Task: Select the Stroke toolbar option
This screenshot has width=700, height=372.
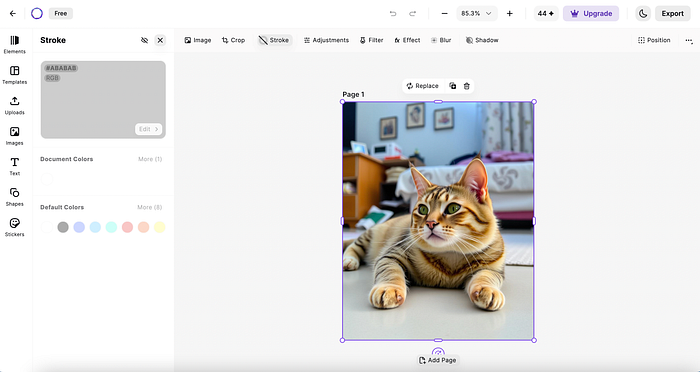Action: [274, 40]
